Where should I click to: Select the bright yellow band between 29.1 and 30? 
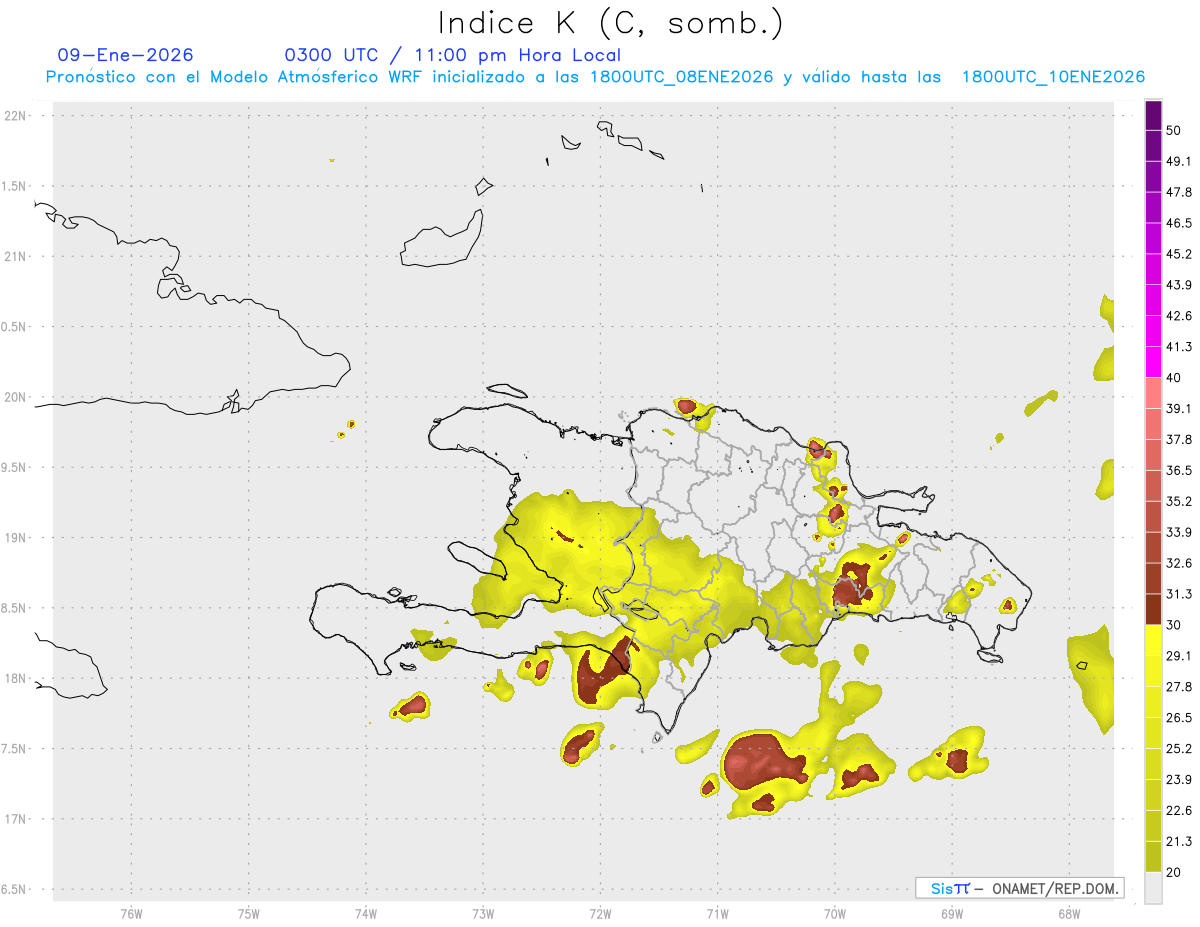click(x=1154, y=641)
